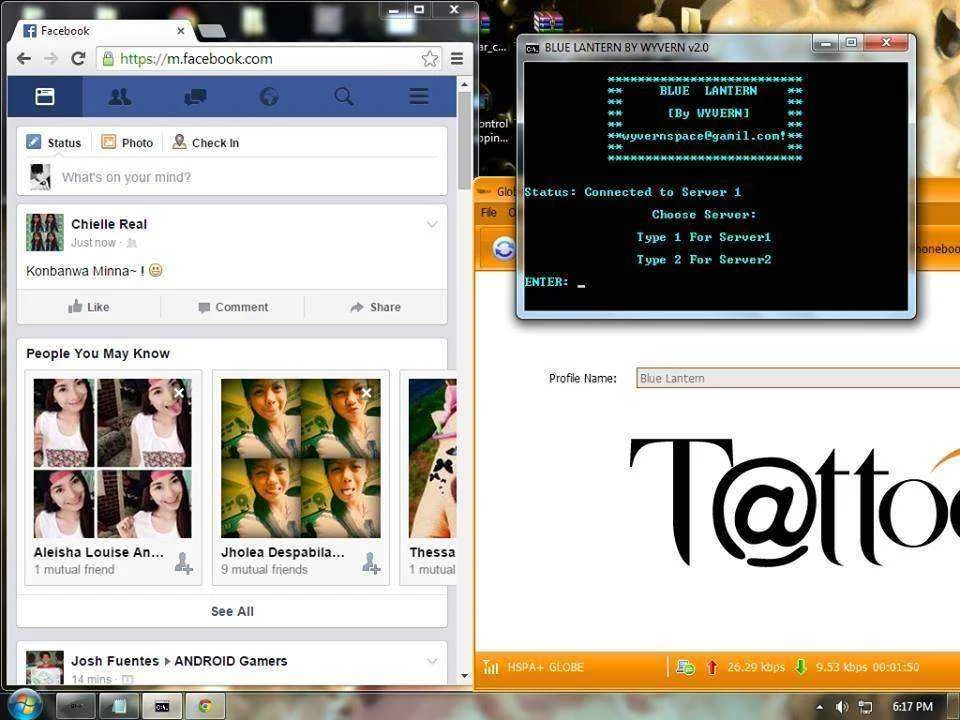This screenshot has height=720, width=960.
Task: Bookmark this page with the star
Action: click(x=430, y=59)
